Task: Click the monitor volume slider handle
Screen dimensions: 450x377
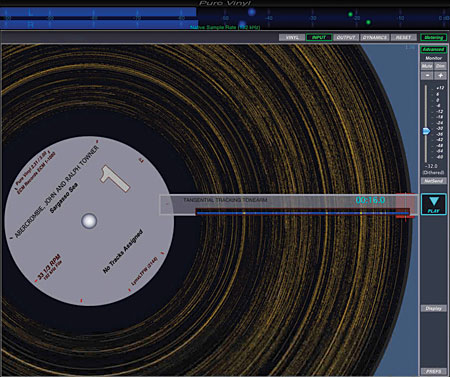Action: click(x=426, y=131)
